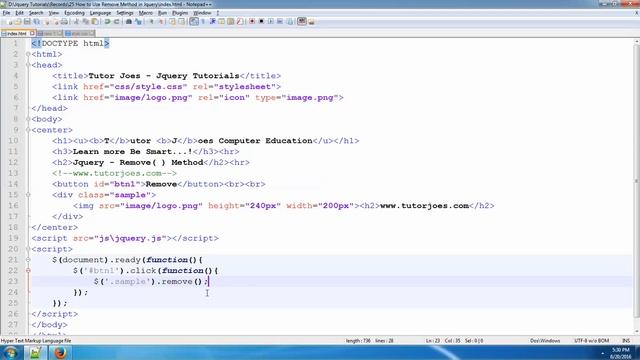Close document using menu bar X
The image size is (640, 360).
(636, 13)
